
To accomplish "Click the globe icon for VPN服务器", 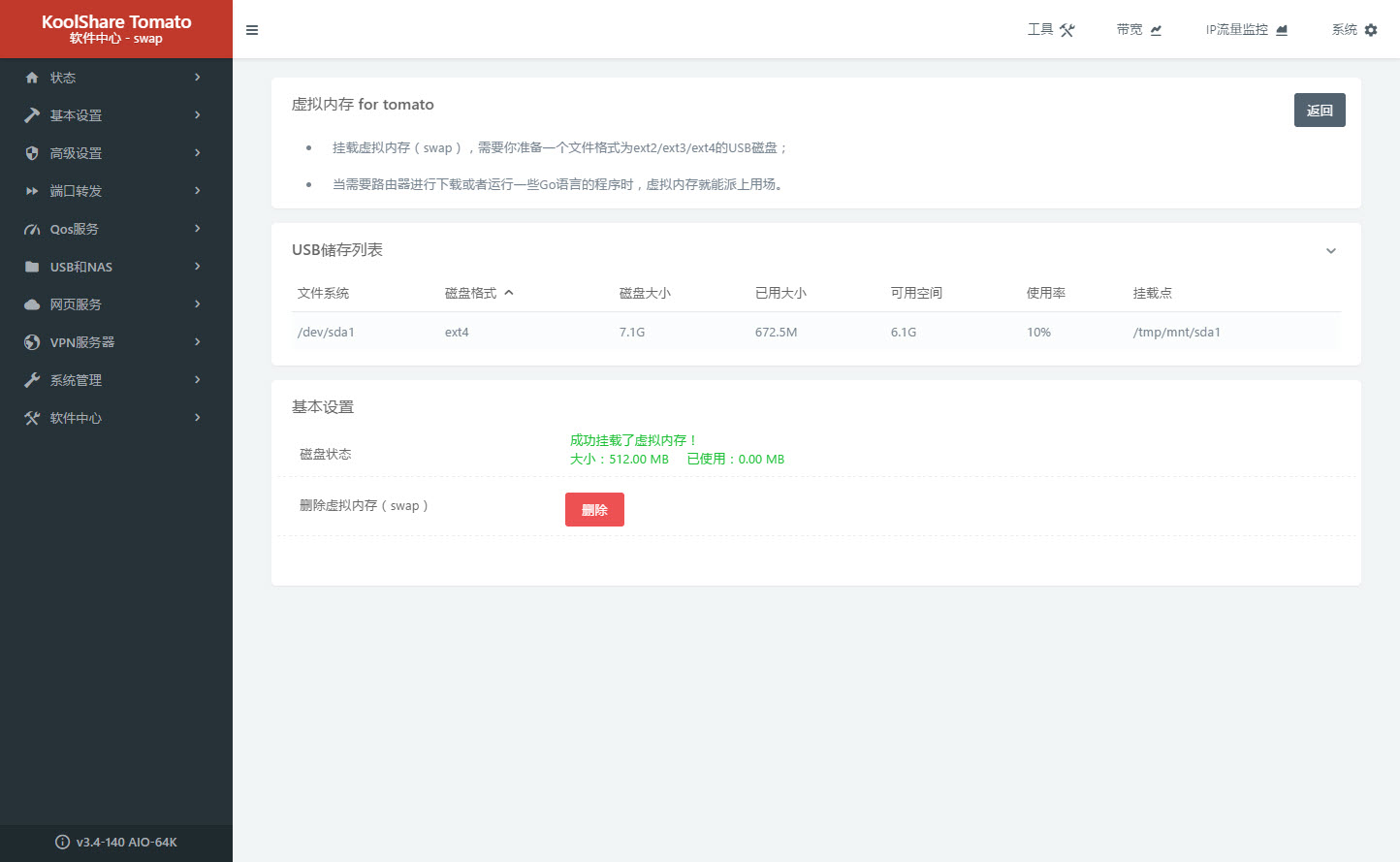I will 32,342.
